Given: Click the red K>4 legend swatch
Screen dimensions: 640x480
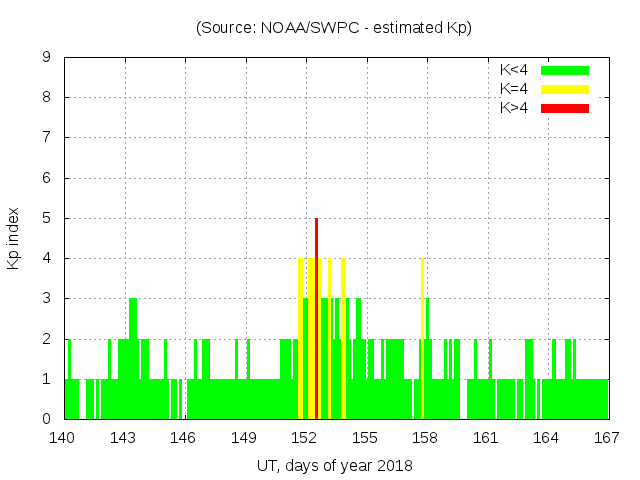Looking at the screenshot, I should (565, 107).
